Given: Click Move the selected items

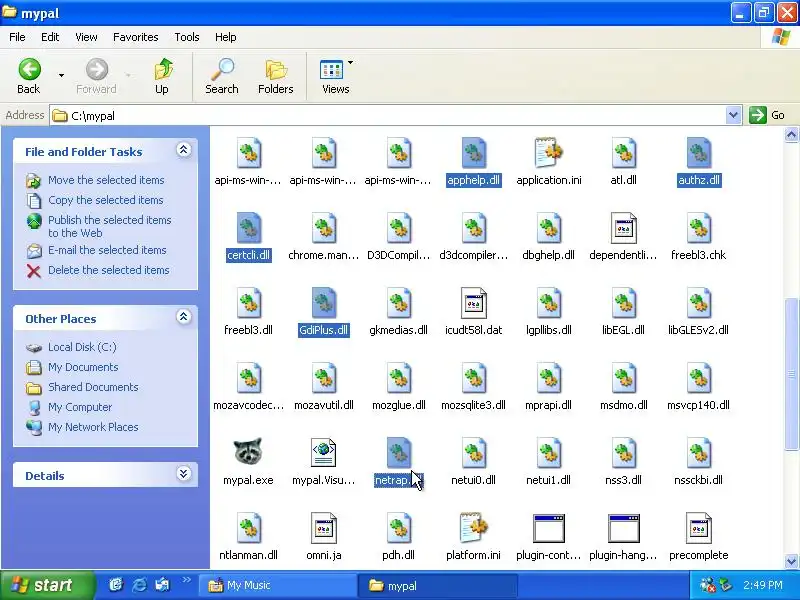Looking at the screenshot, I should [x=106, y=180].
